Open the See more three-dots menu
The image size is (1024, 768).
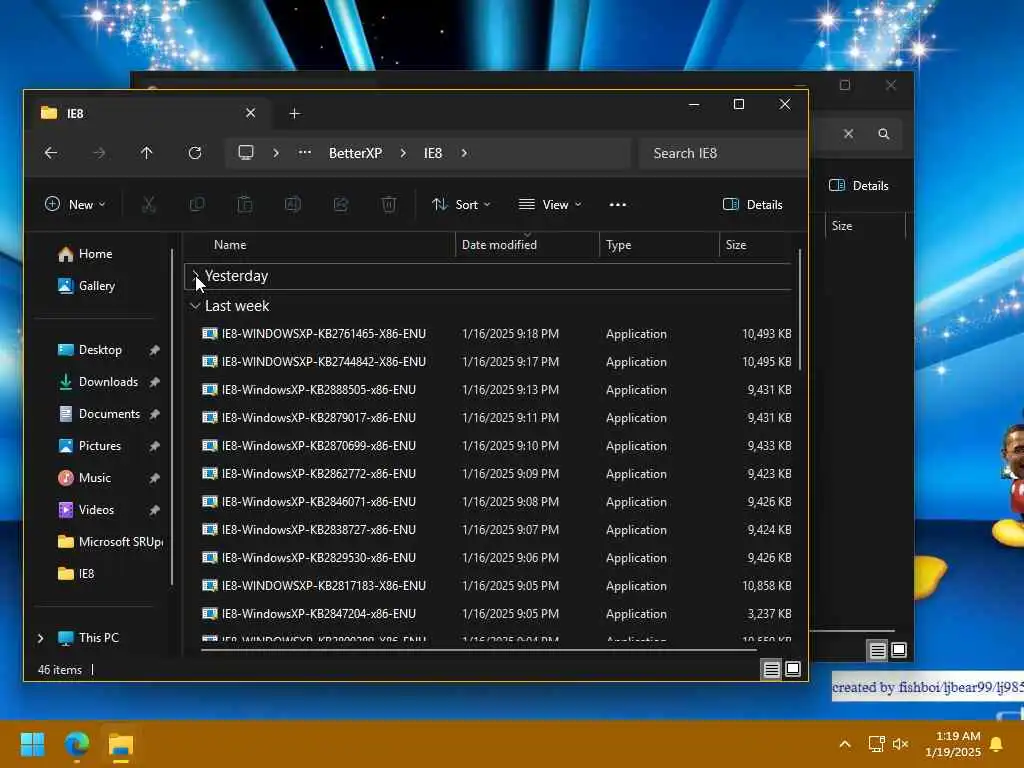tap(617, 204)
